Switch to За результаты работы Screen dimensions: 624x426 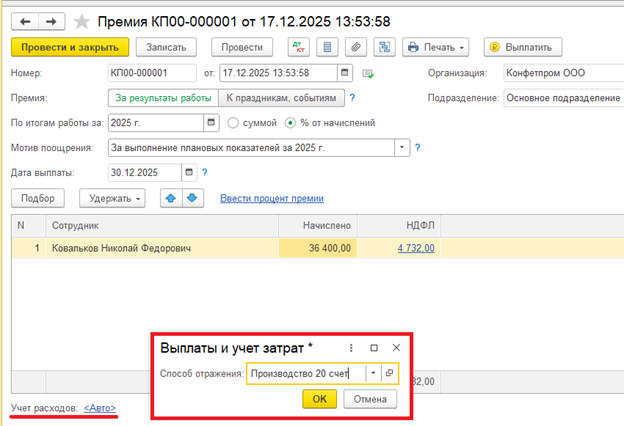click(x=163, y=98)
